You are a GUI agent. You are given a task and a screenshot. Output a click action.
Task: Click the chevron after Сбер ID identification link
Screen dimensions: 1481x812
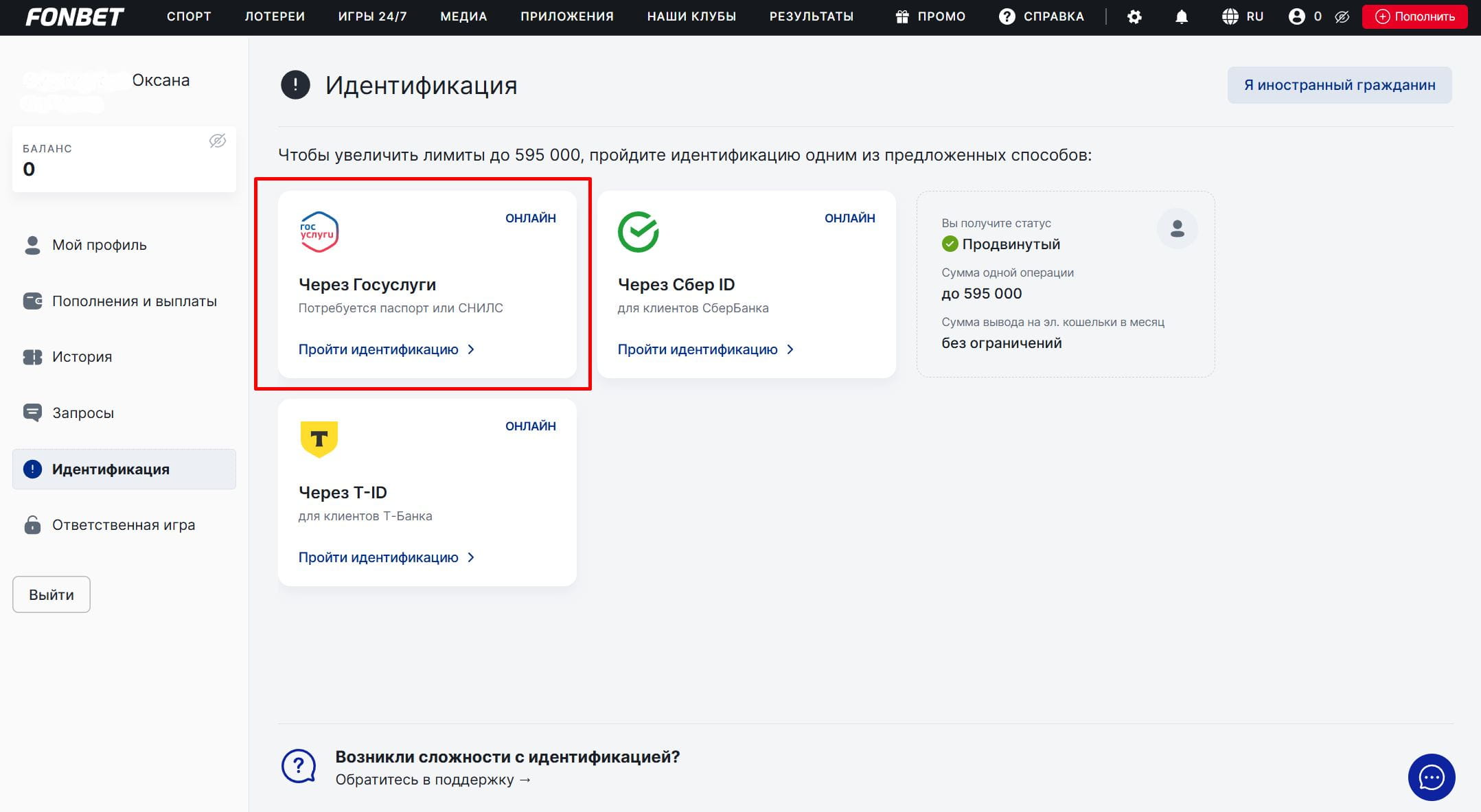[790, 349]
